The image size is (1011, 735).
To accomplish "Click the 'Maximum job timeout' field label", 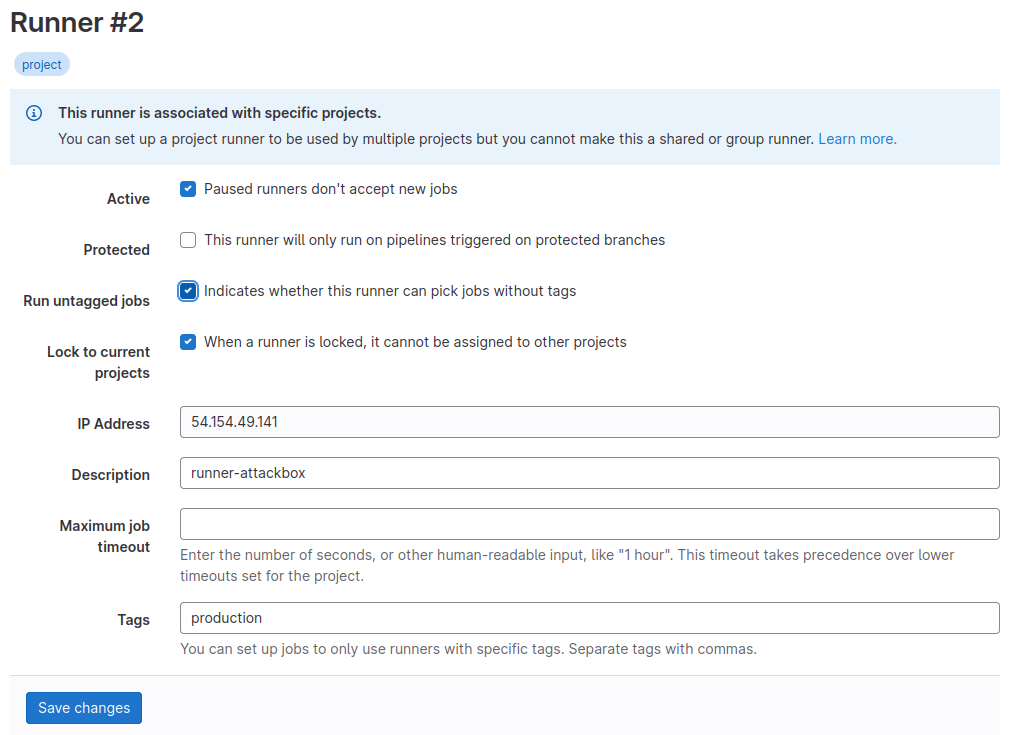I will pos(104,536).
